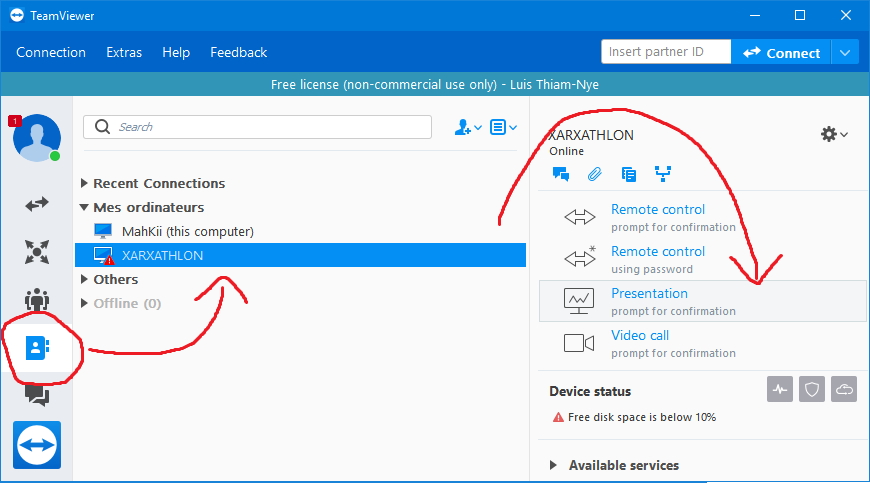Open the Add contact dropdown
Viewport: 870px width, 483px height.
click(x=468, y=128)
